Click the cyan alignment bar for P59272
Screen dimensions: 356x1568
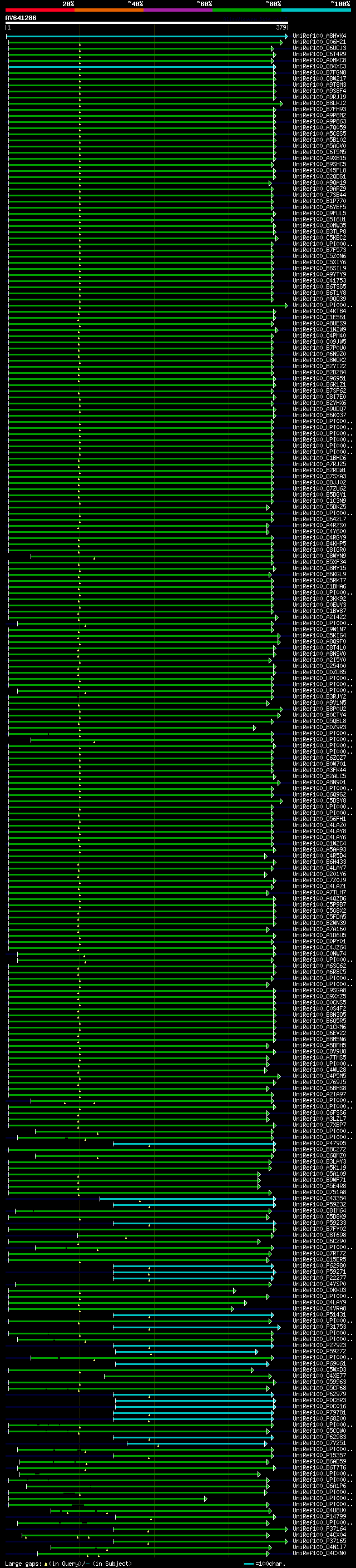186,1351
